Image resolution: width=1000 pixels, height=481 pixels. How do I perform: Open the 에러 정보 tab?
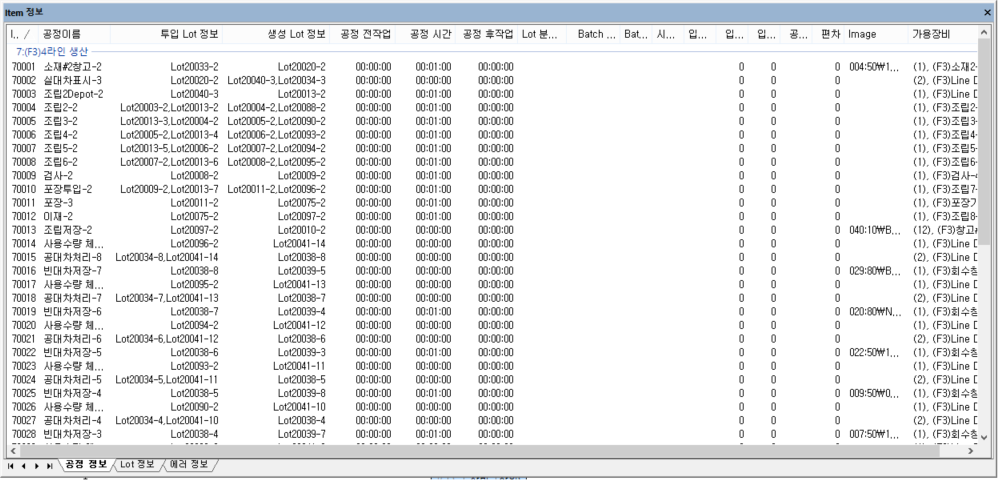190,465
